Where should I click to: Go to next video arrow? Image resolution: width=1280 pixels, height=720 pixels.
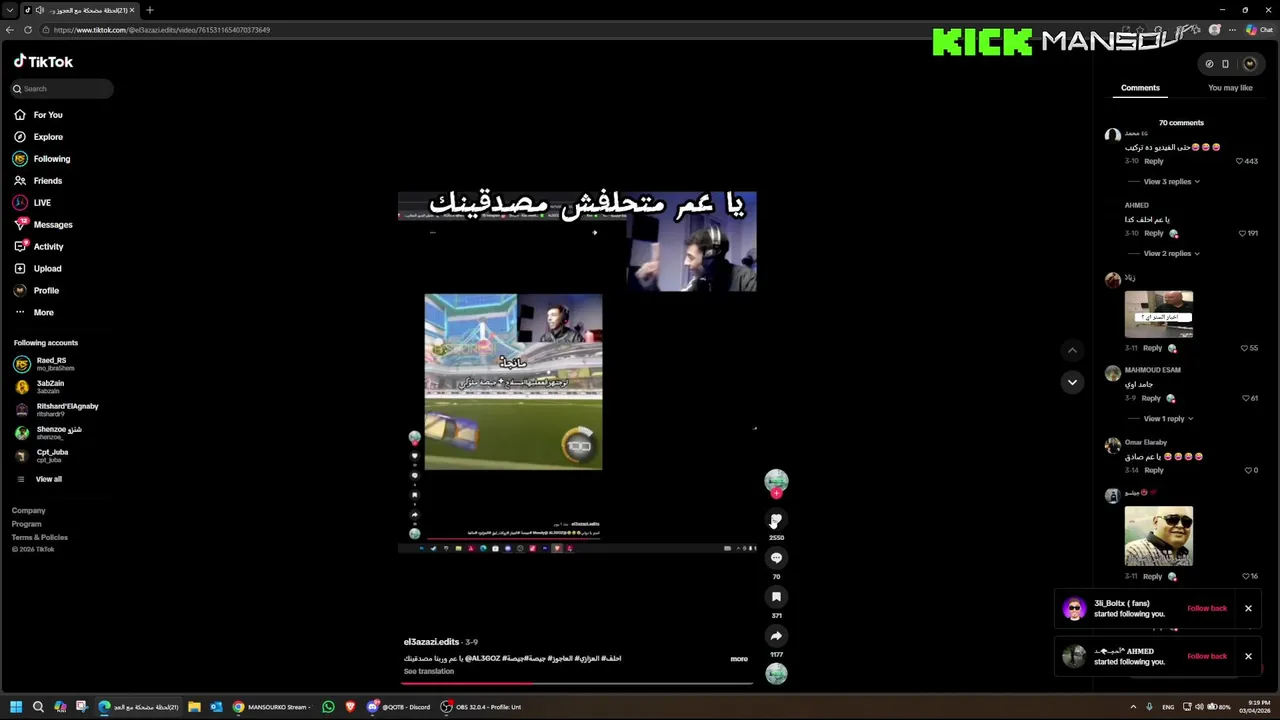1072,382
